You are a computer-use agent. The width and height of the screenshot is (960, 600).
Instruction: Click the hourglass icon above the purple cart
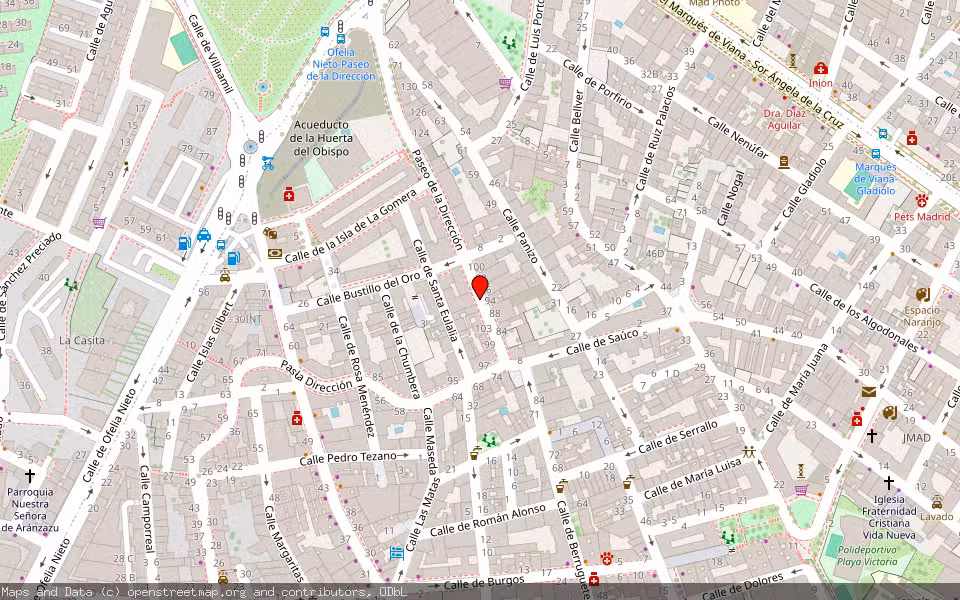click(800, 471)
